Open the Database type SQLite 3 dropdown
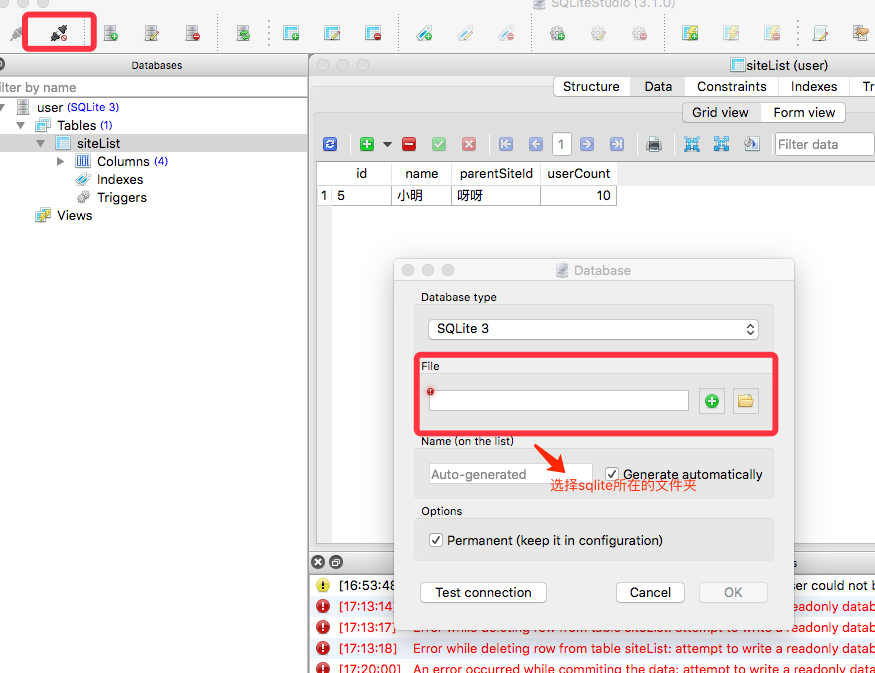Screen dimensions: 875x673 tap(593, 329)
